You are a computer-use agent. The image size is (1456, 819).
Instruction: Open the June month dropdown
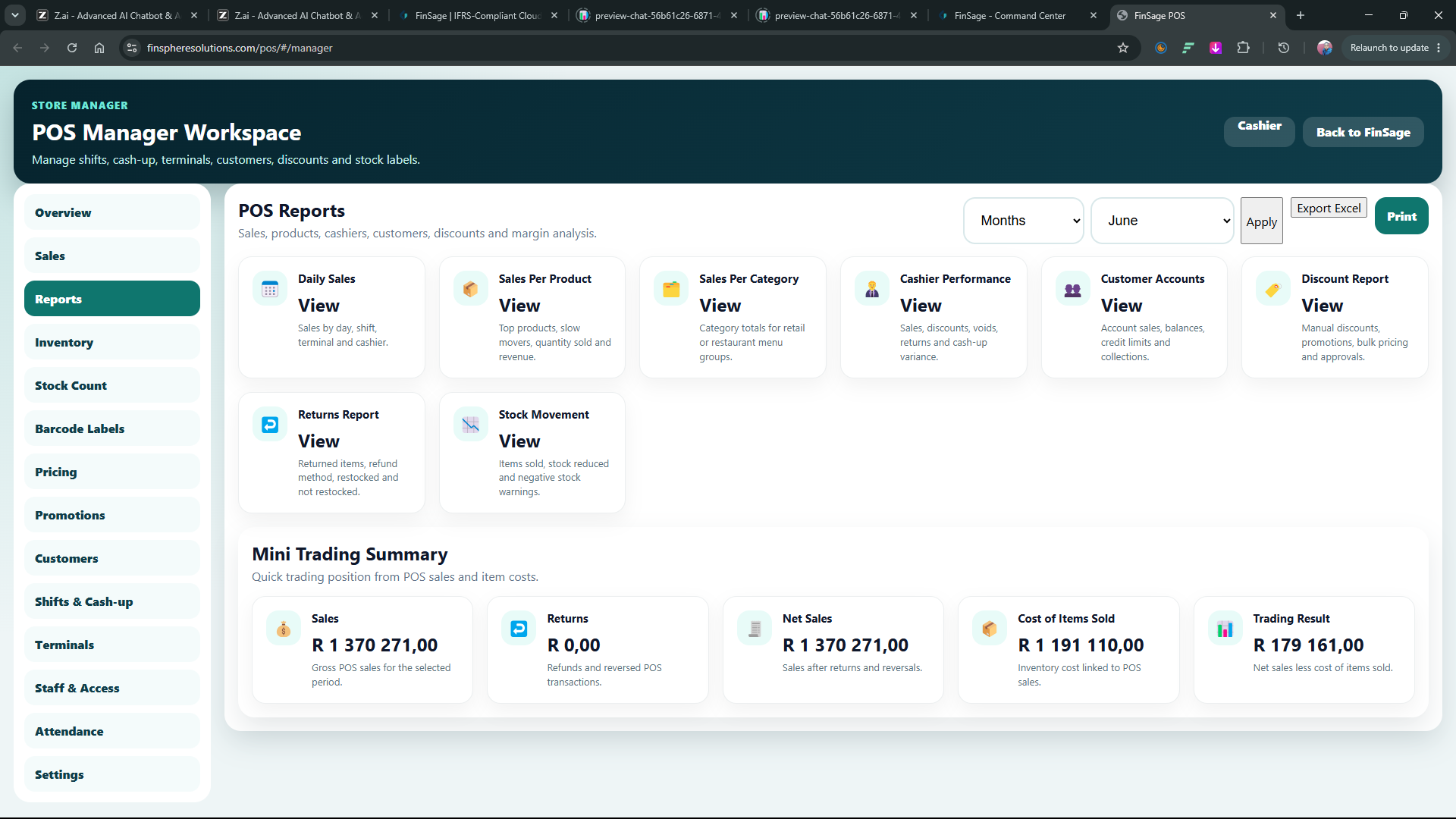[1162, 221]
